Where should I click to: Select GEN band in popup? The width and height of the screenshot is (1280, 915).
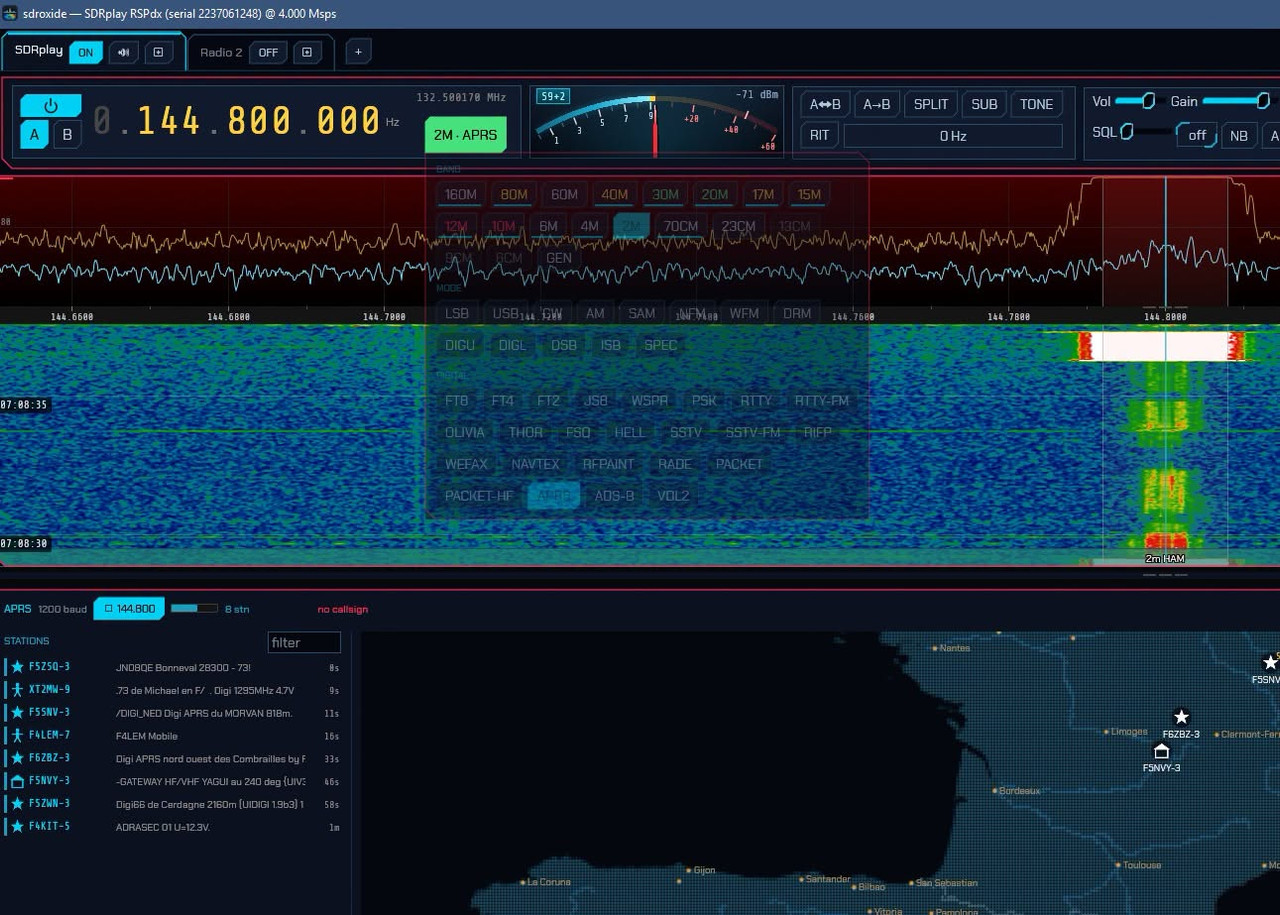(559, 258)
